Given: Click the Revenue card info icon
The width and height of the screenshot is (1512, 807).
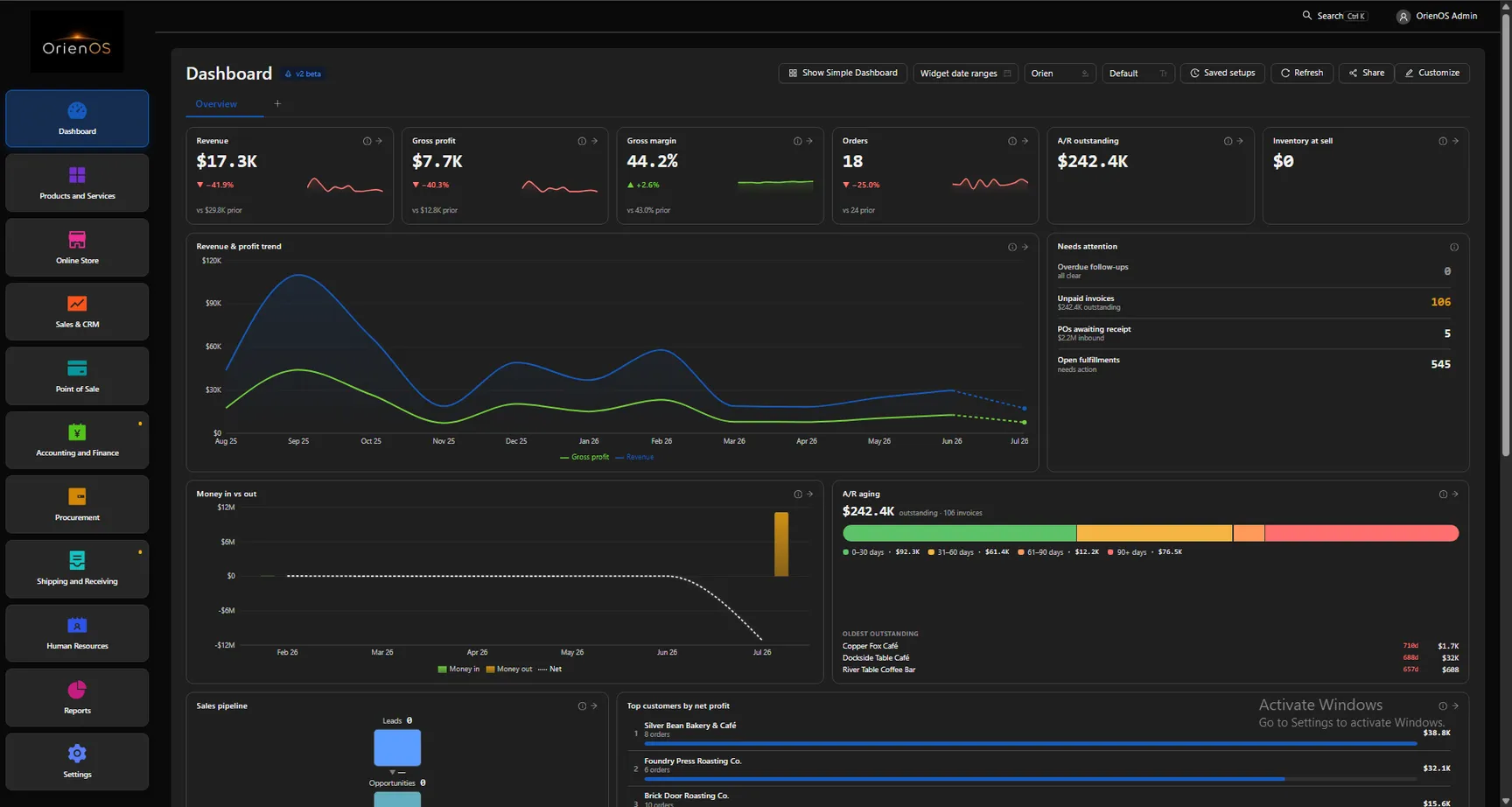Looking at the screenshot, I should [x=367, y=141].
